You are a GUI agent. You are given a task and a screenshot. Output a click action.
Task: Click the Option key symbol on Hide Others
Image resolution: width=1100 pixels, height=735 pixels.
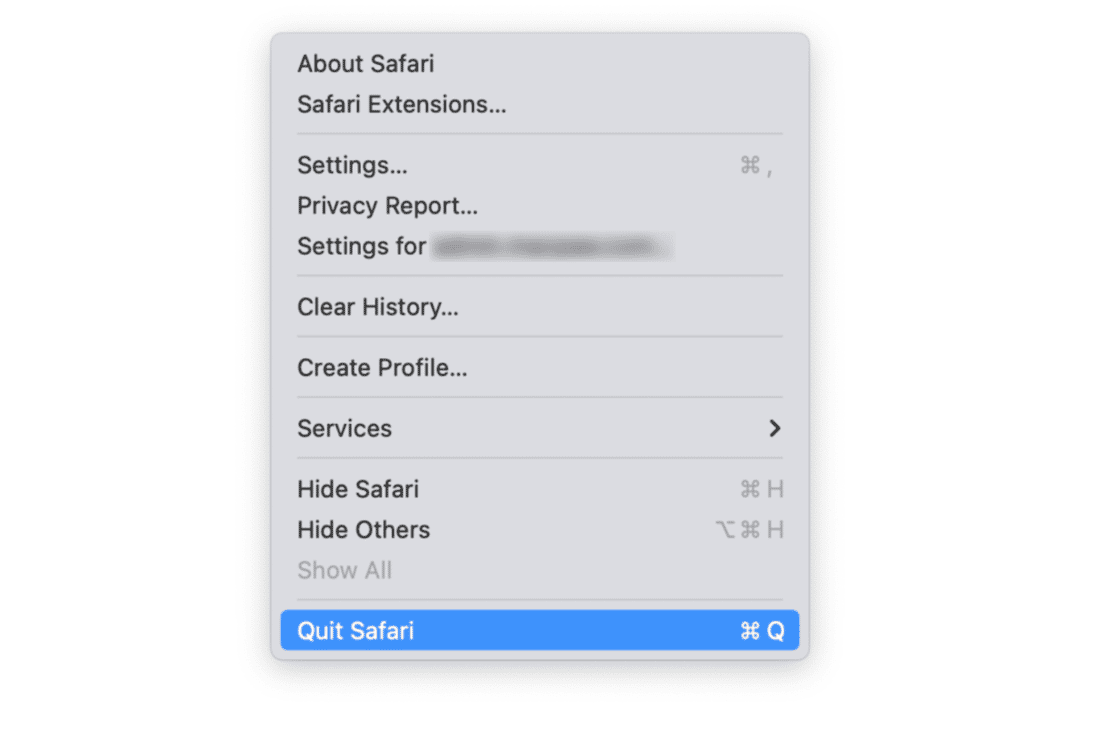pos(725,530)
